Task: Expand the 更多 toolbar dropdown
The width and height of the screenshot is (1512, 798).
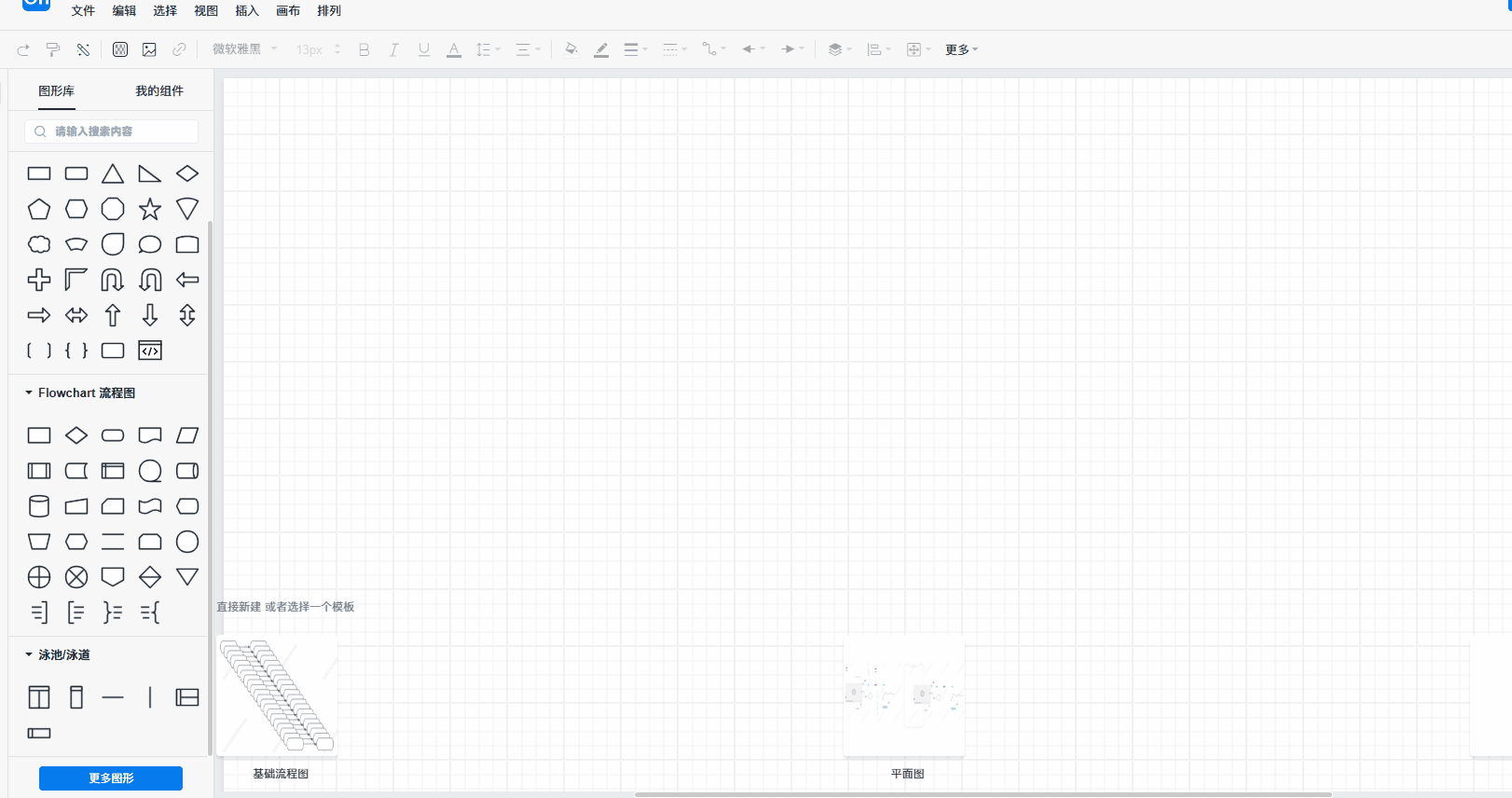Action: pos(961,49)
